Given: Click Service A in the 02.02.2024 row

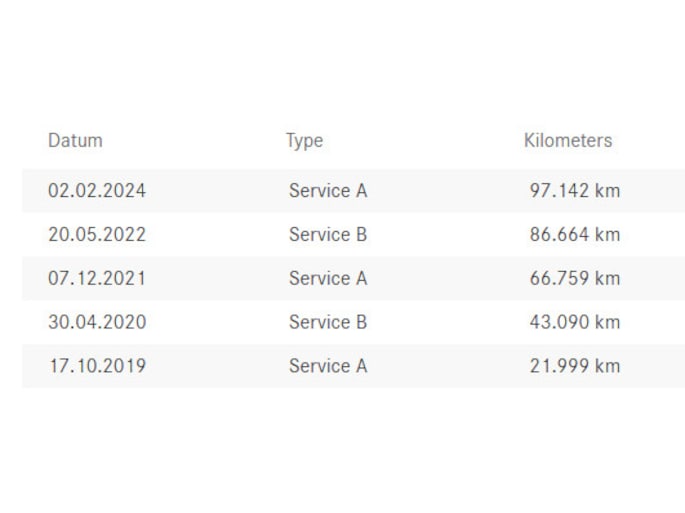Looking at the screenshot, I should (x=328, y=191).
